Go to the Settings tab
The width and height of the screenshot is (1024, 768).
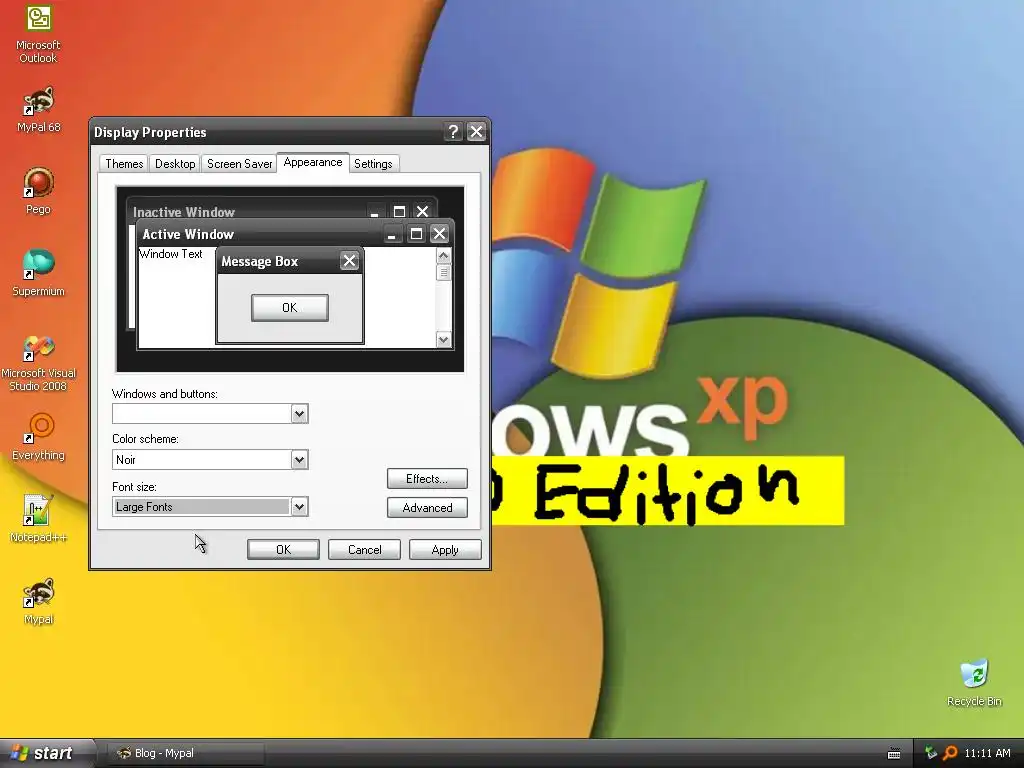click(x=373, y=164)
